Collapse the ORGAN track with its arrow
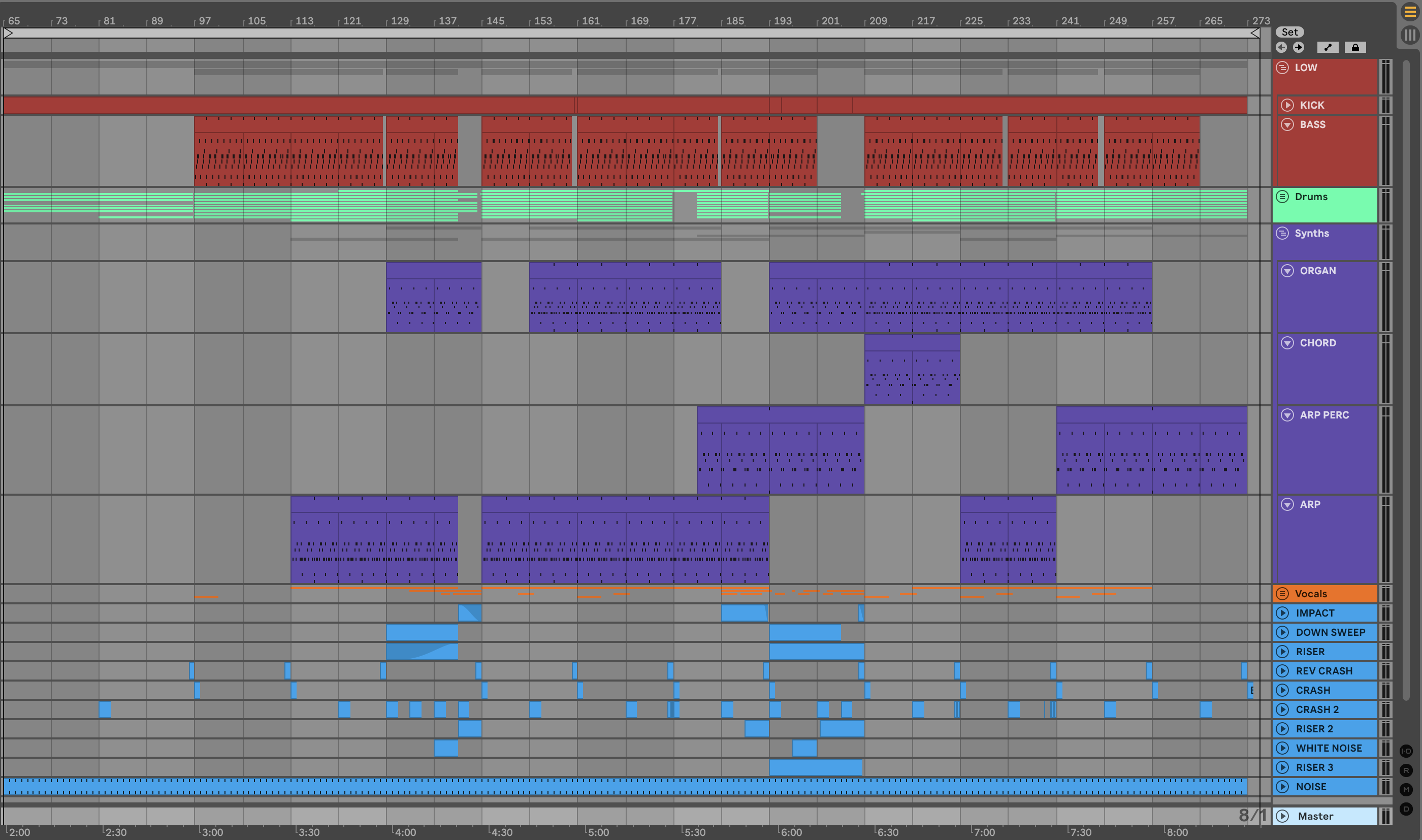 pyautogui.click(x=1287, y=271)
